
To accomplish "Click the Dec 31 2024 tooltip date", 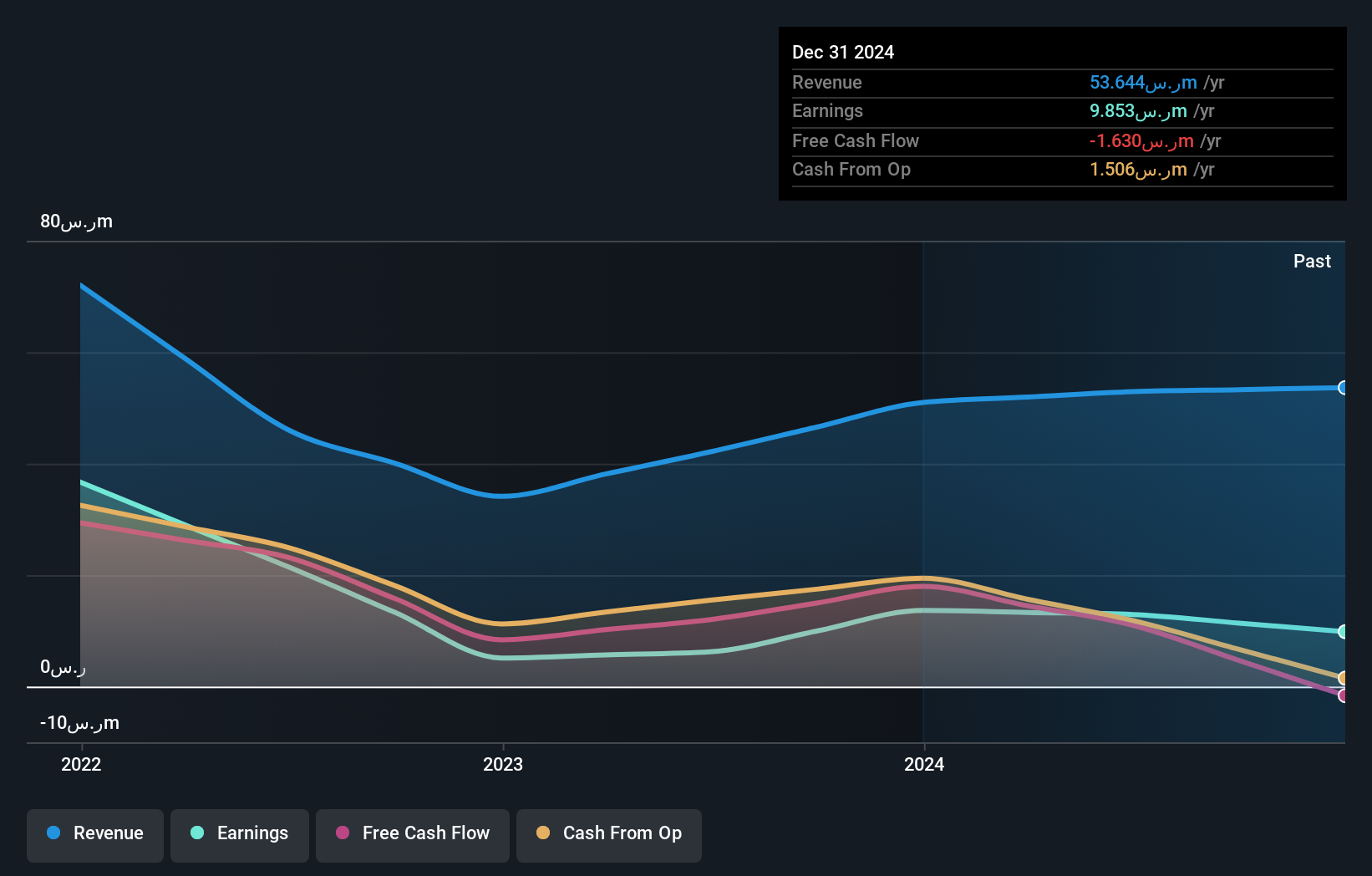I will (843, 52).
